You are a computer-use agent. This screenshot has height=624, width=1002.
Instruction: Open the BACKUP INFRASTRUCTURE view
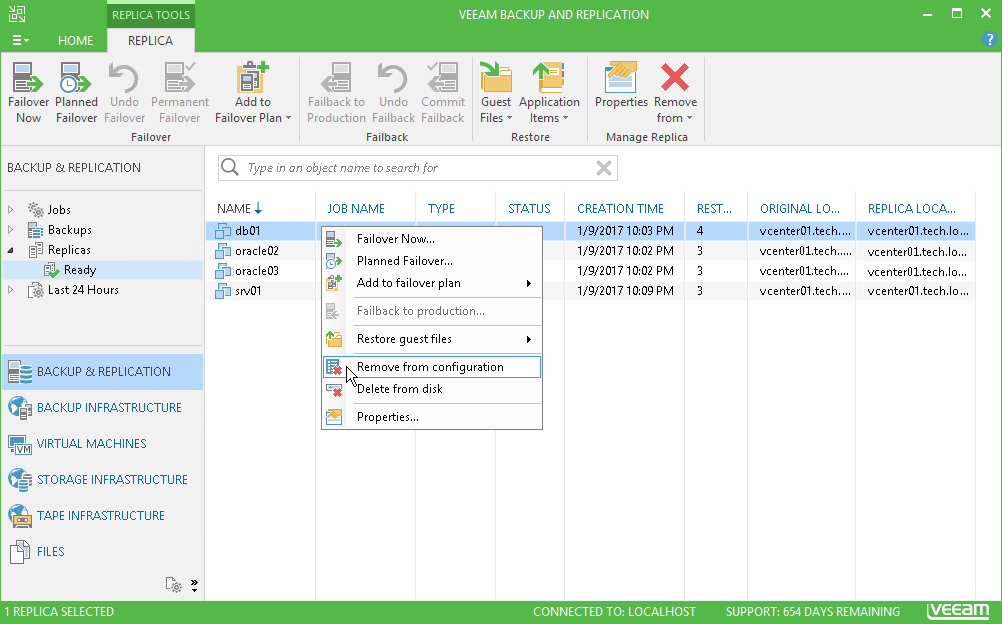click(x=102, y=408)
